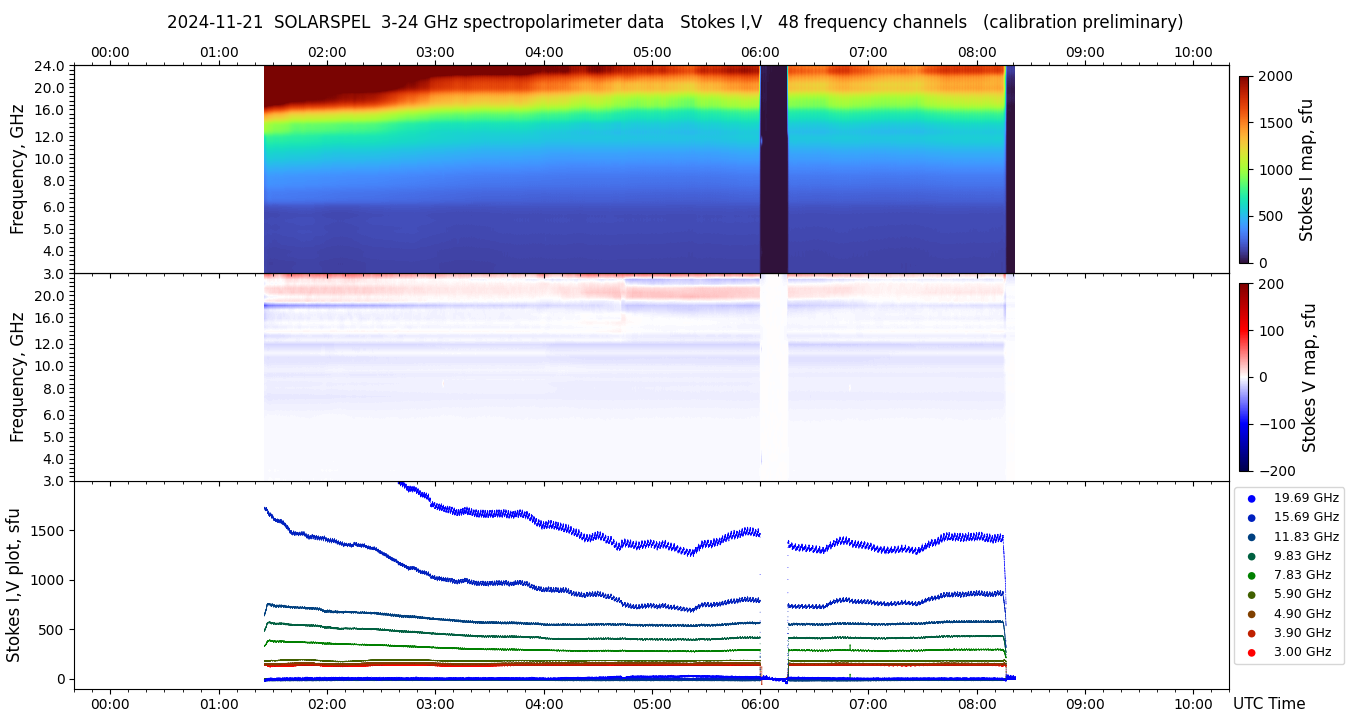This screenshot has width=1350, height=725.
Task: Click the 5.90 GHz legend marker
Action: 1251,595
